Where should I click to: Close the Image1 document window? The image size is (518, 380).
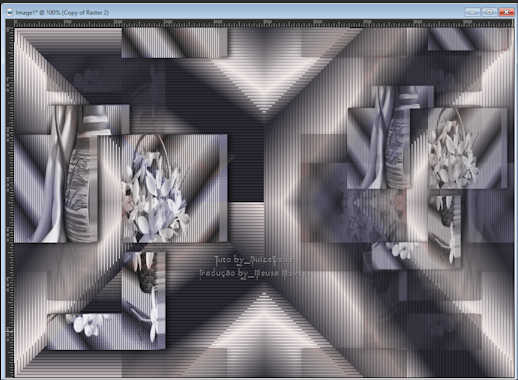[506, 12]
